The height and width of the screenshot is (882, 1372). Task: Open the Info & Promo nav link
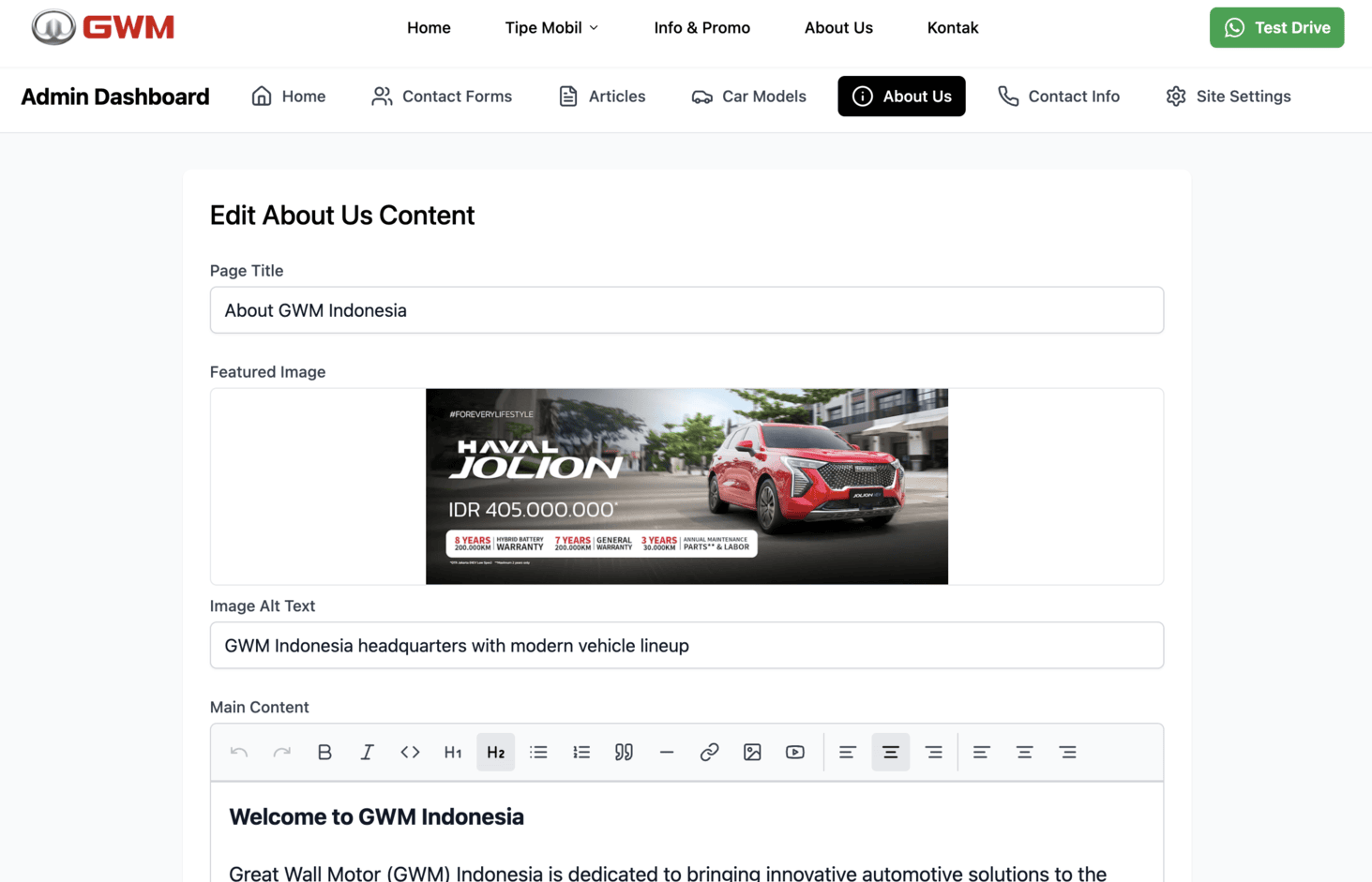point(701,28)
